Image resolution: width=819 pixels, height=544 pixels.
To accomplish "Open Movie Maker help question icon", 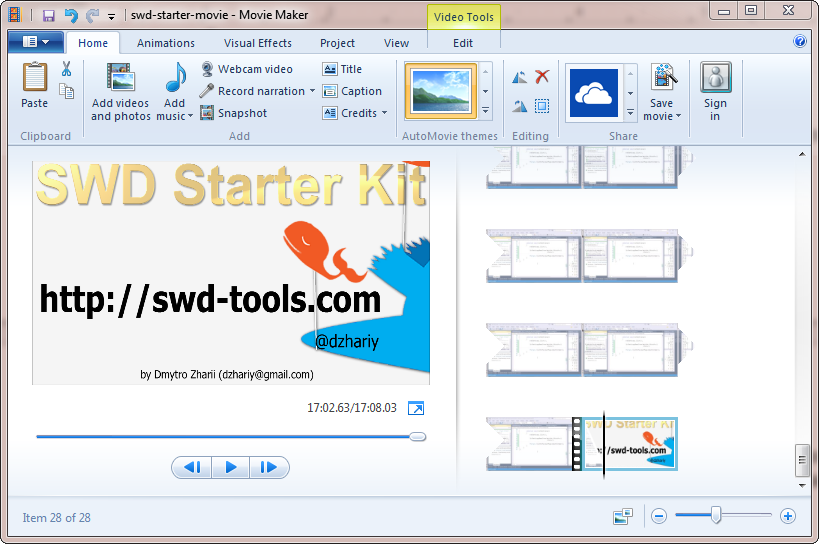I will [x=800, y=41].
